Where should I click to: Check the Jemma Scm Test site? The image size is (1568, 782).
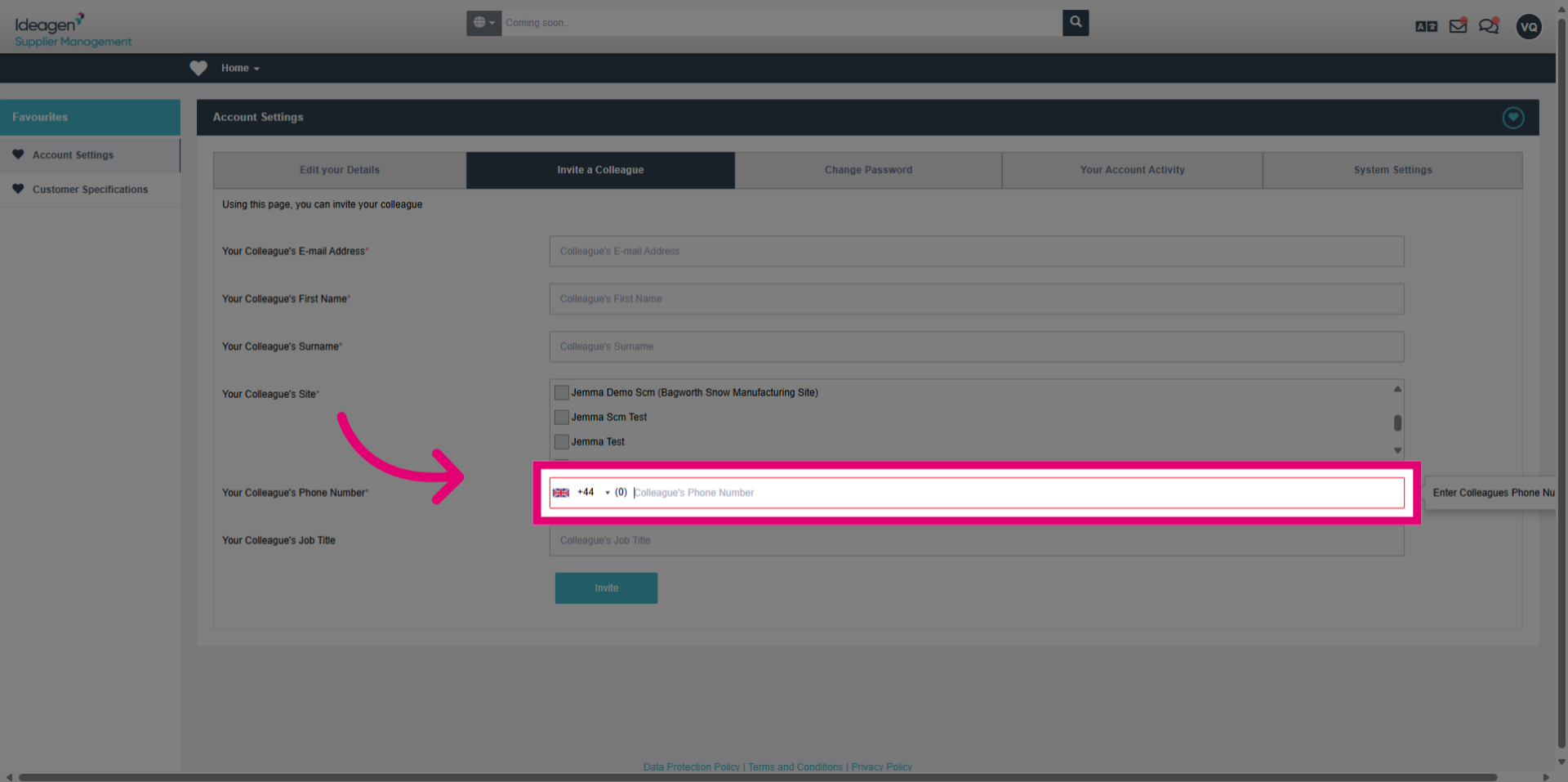[562, 418]
